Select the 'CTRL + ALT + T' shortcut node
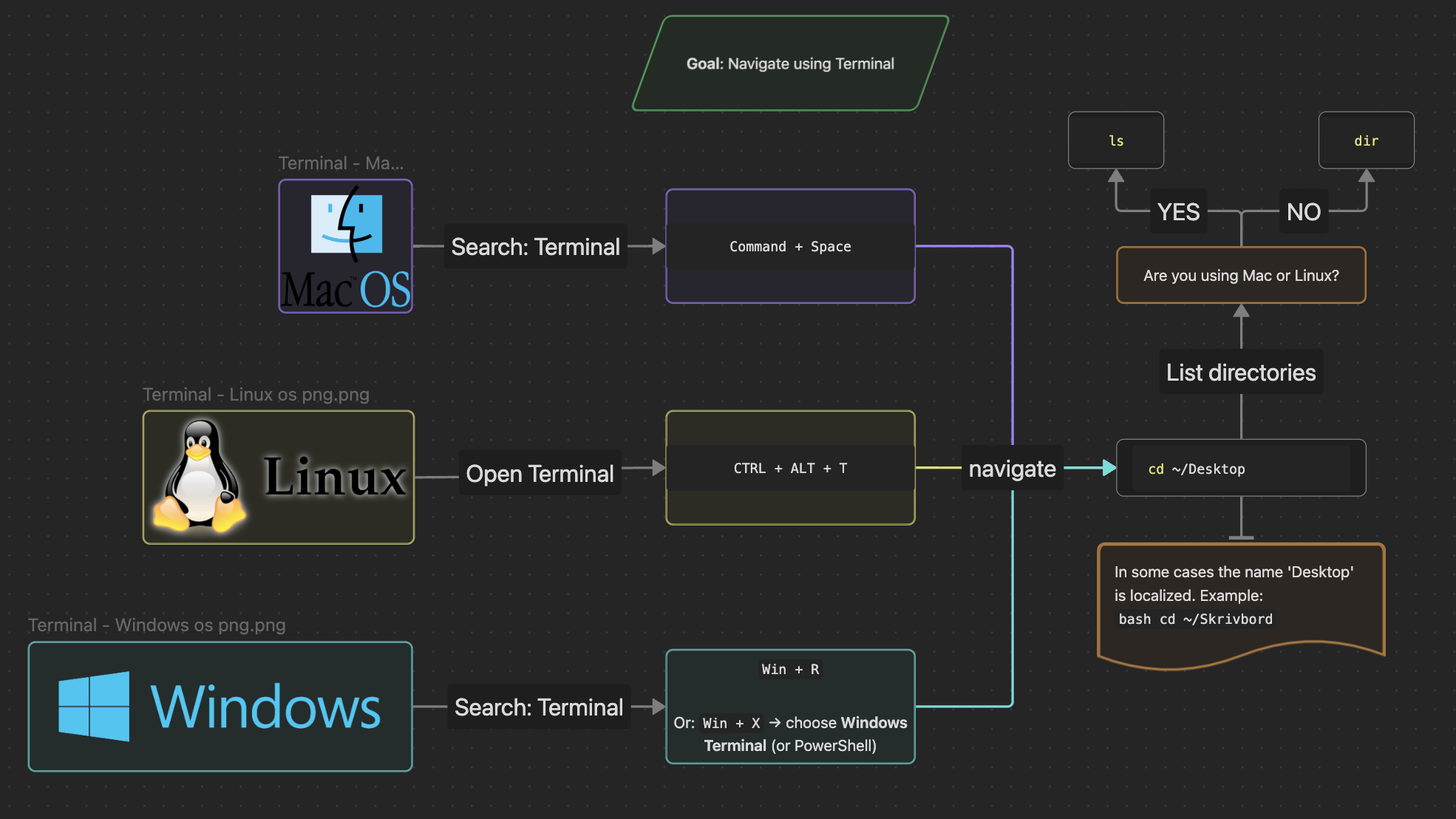The image size is (1456, 819). click(x=789, y=467)
